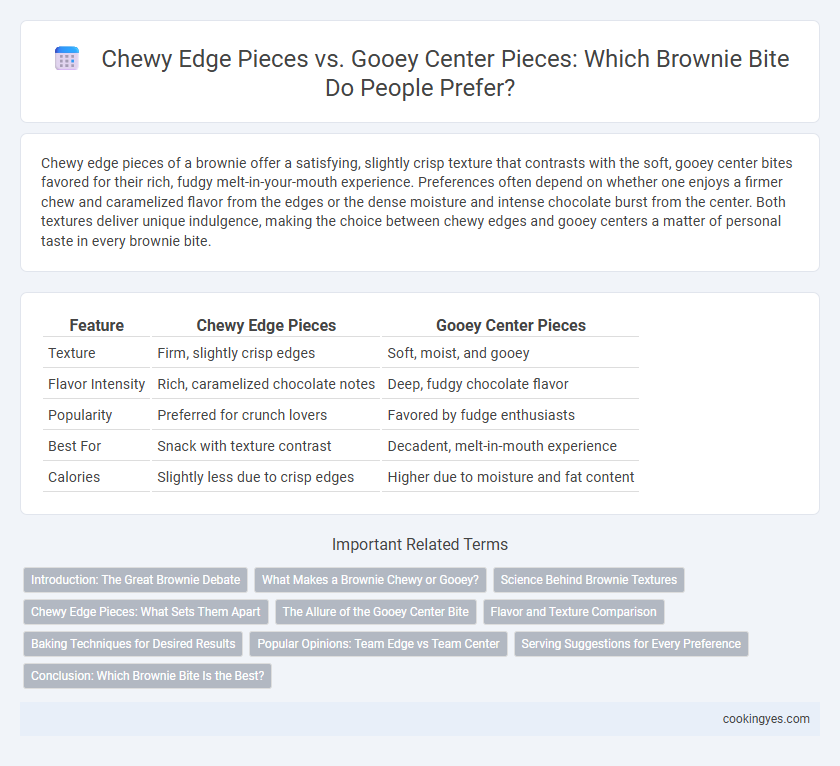Screen dimensions: 840x766
Task: Click the 'Chewy Edge Pieces' column header
Action: [x=266, y=326]
